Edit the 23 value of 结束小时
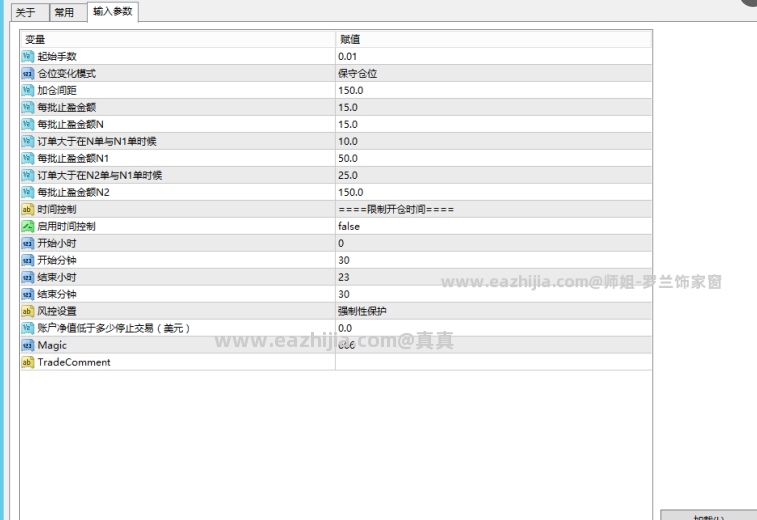 click(493, 277)
